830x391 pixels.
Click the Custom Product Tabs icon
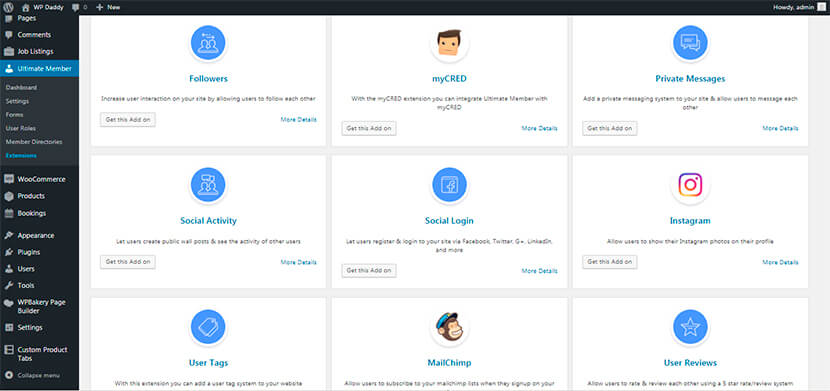tap(8, 350)
